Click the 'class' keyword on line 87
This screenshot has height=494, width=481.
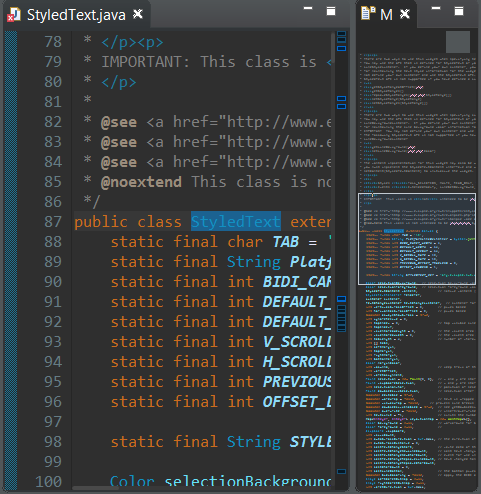[x=159, y=222]
